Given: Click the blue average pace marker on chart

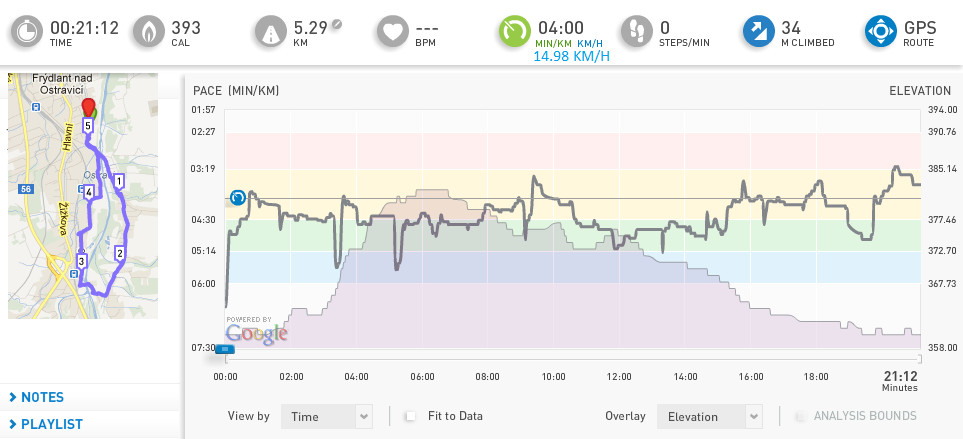Looking at the screenshot, I should point(237,198).
